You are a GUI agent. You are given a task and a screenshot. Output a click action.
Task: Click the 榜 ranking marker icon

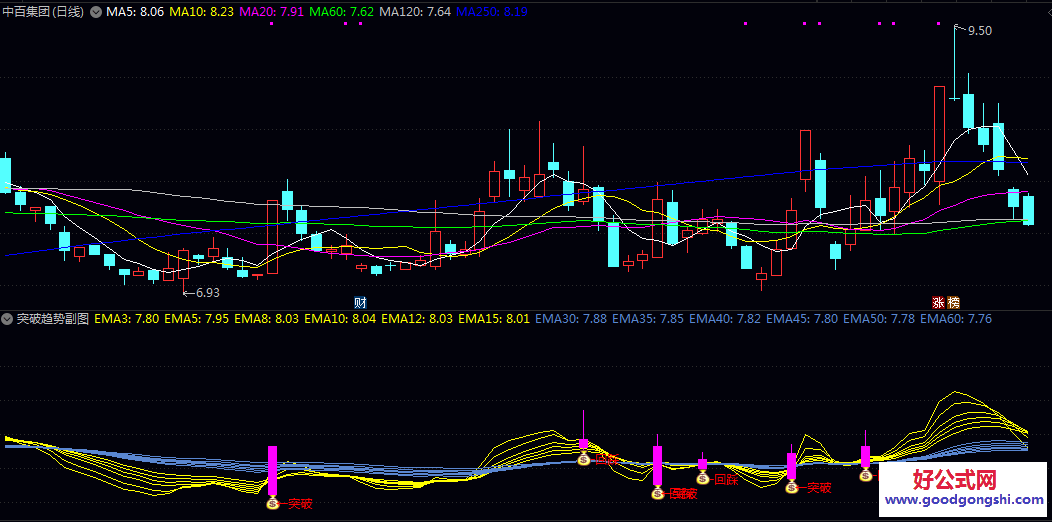click(x=953, y=302)
